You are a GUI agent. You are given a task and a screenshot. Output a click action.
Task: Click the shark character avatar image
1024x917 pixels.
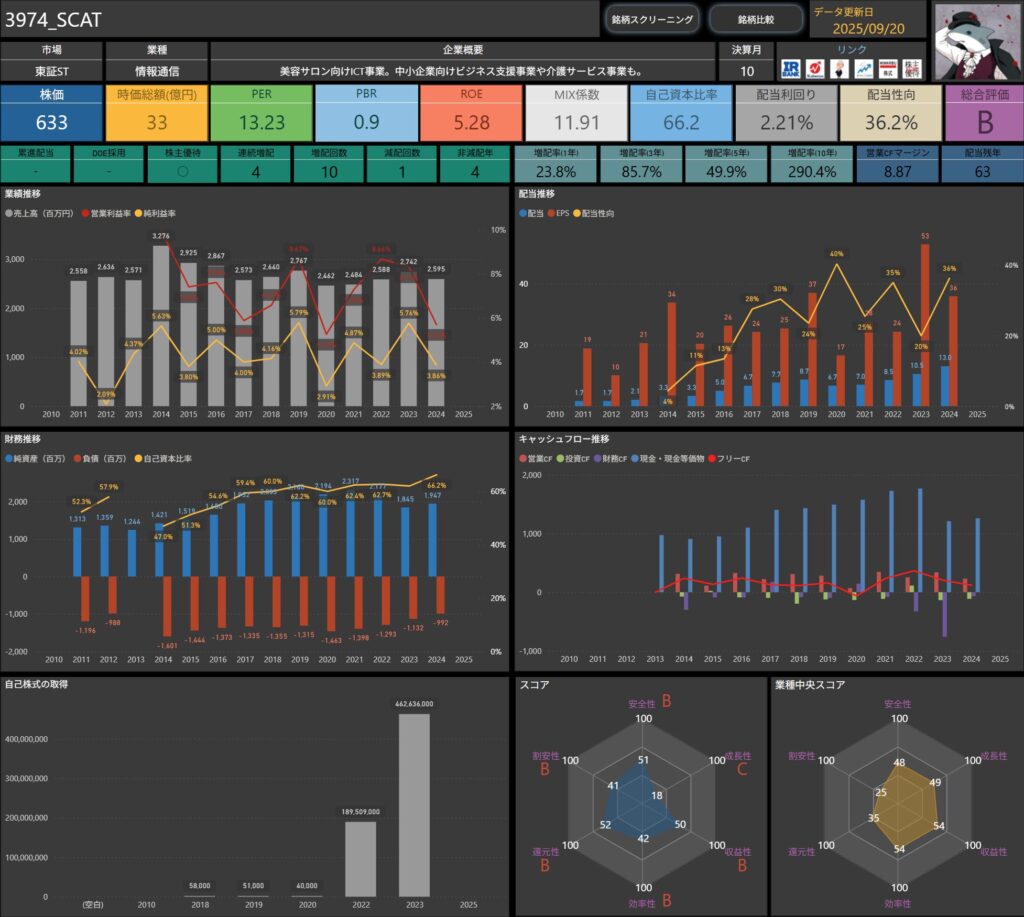click(976, 40)
